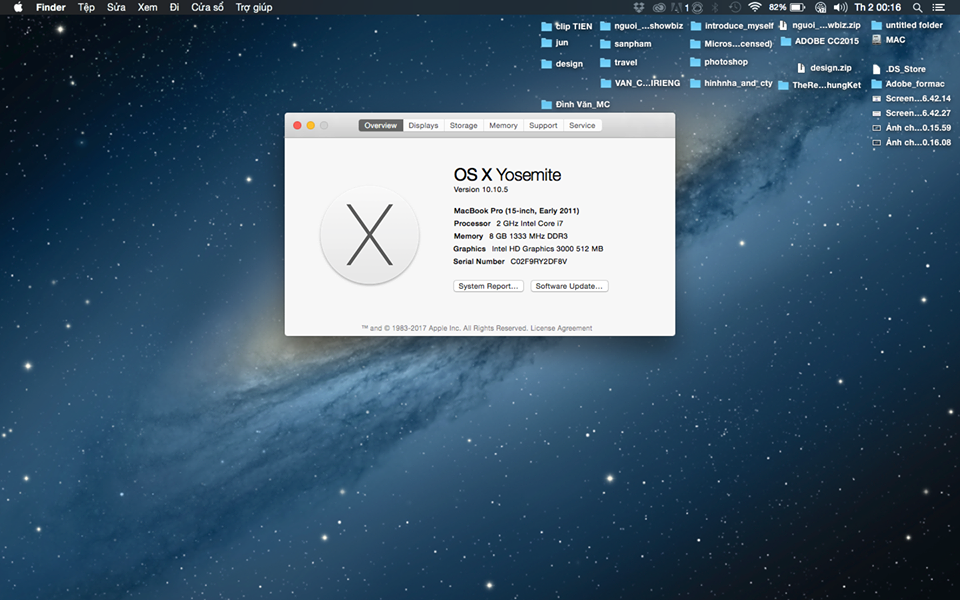960x600 pixels.
Task: Open the volume control icon
Action: pyautogui.click(x=839, y=7)
